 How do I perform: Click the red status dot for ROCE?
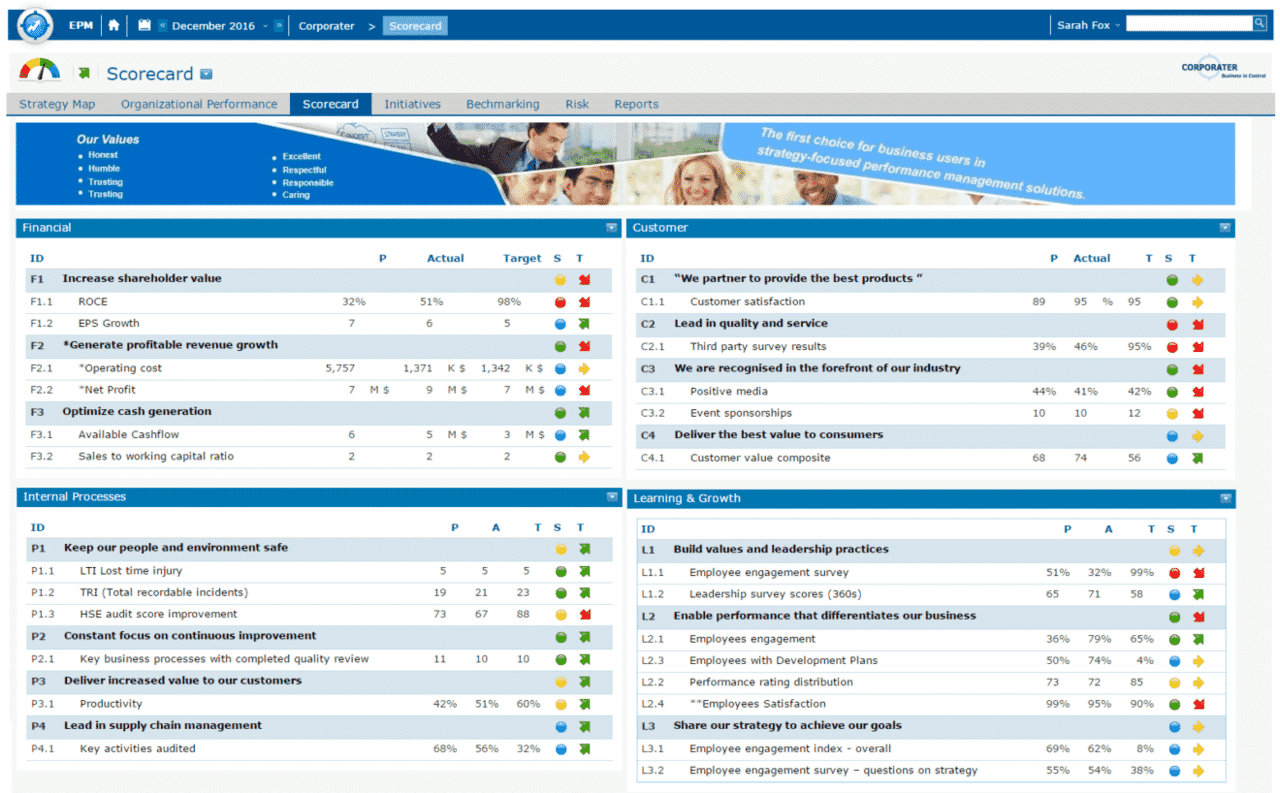point(560,302)
